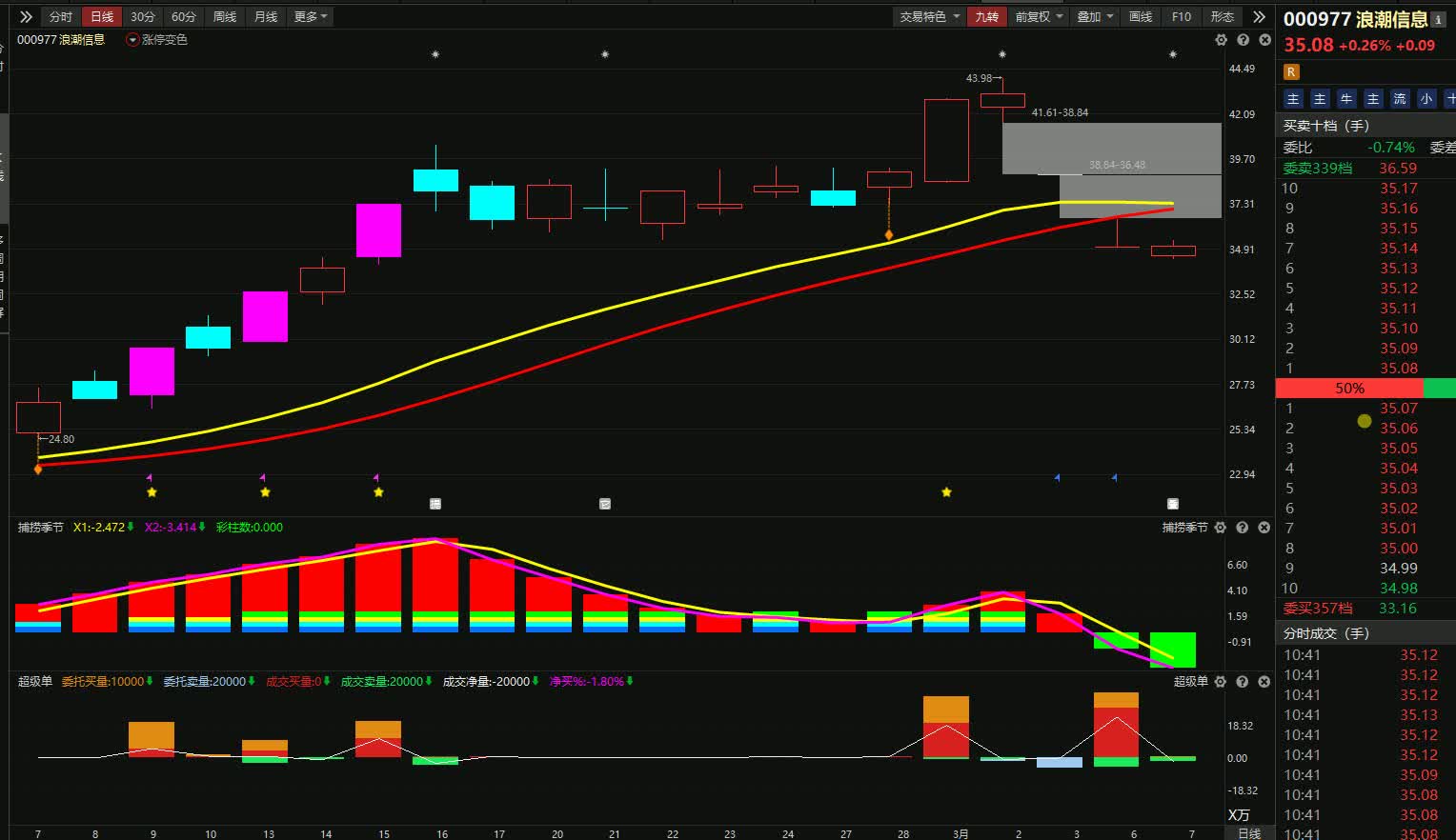The width and height of the screenshot is (1456, 840).
Task: Click buy level 1 price 35.07
Action: point(1398,408)
